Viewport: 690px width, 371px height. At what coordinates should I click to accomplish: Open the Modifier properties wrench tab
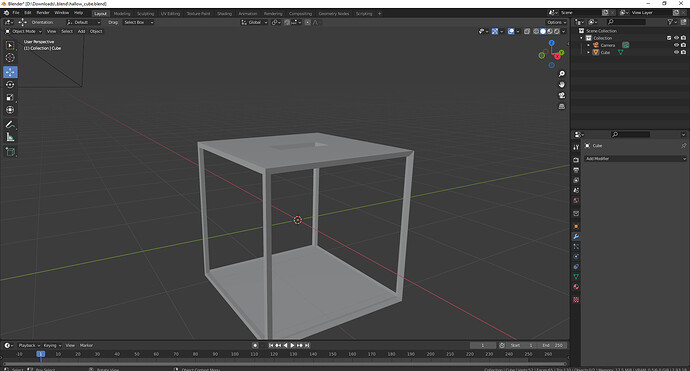pyautogui.click(x=576, y=236)
